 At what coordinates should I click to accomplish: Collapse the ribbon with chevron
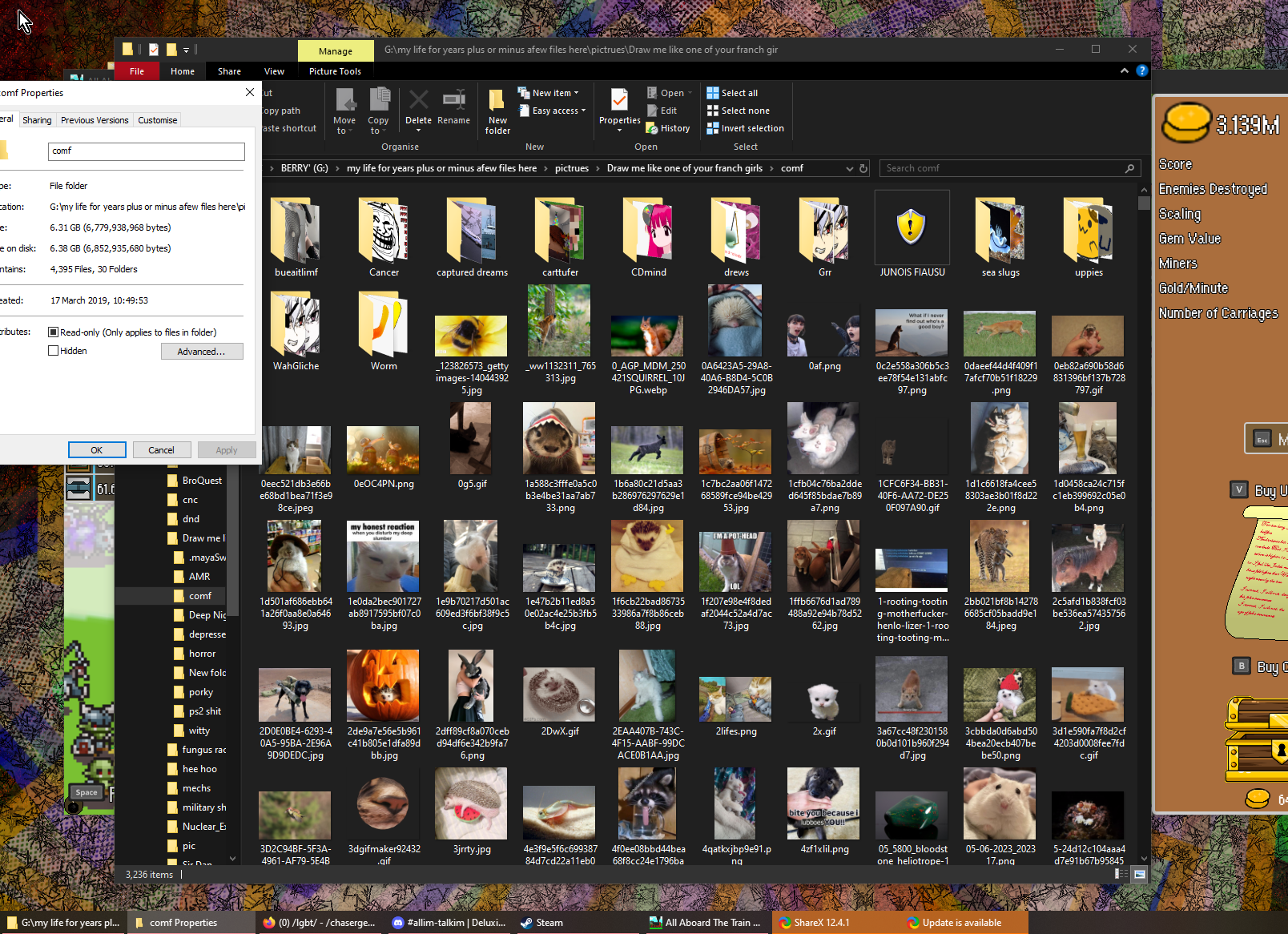1125,70
